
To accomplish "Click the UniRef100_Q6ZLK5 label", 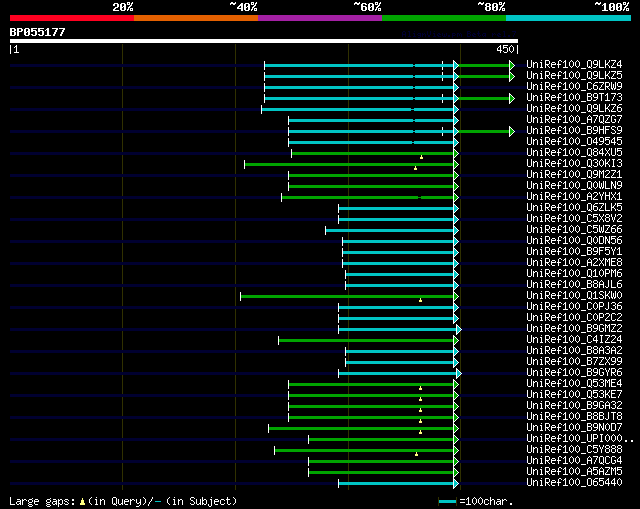I will (x=574, y=208).
